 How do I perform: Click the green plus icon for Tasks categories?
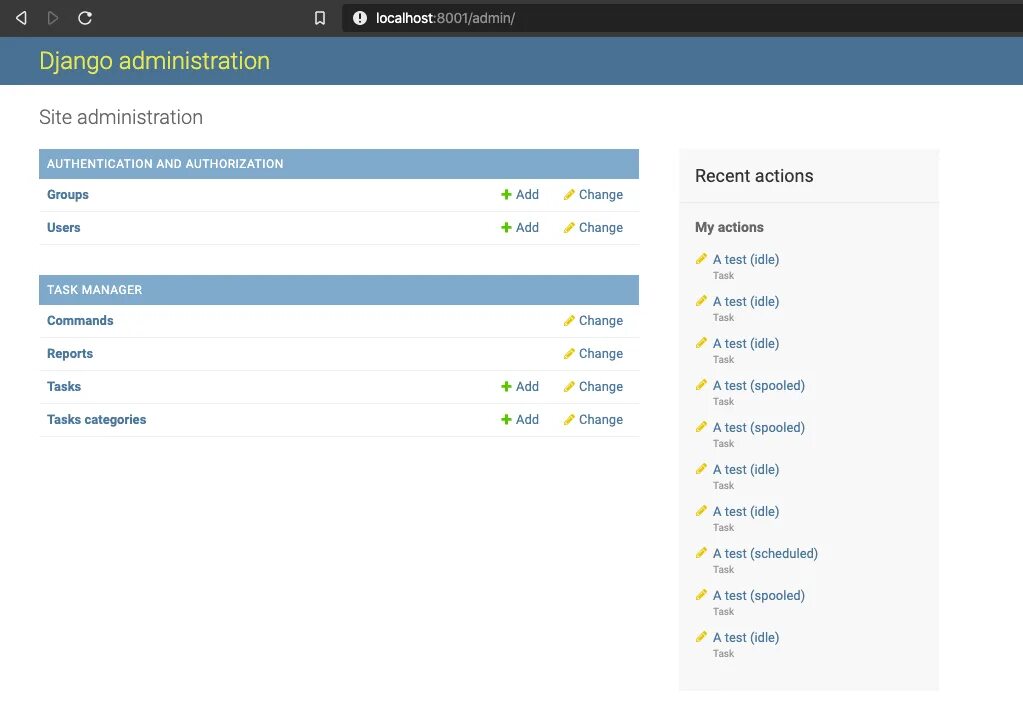coord(506,420)
